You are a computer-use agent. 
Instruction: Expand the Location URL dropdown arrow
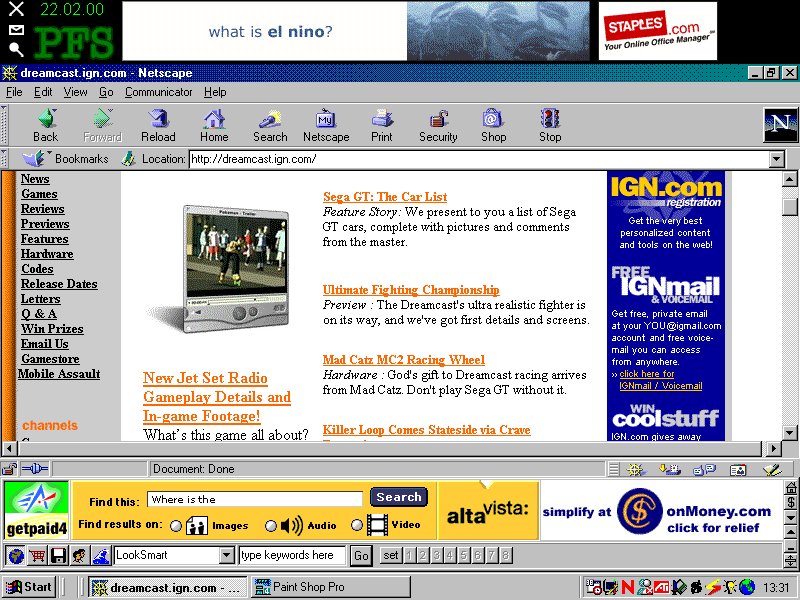(x=777, y=159)
